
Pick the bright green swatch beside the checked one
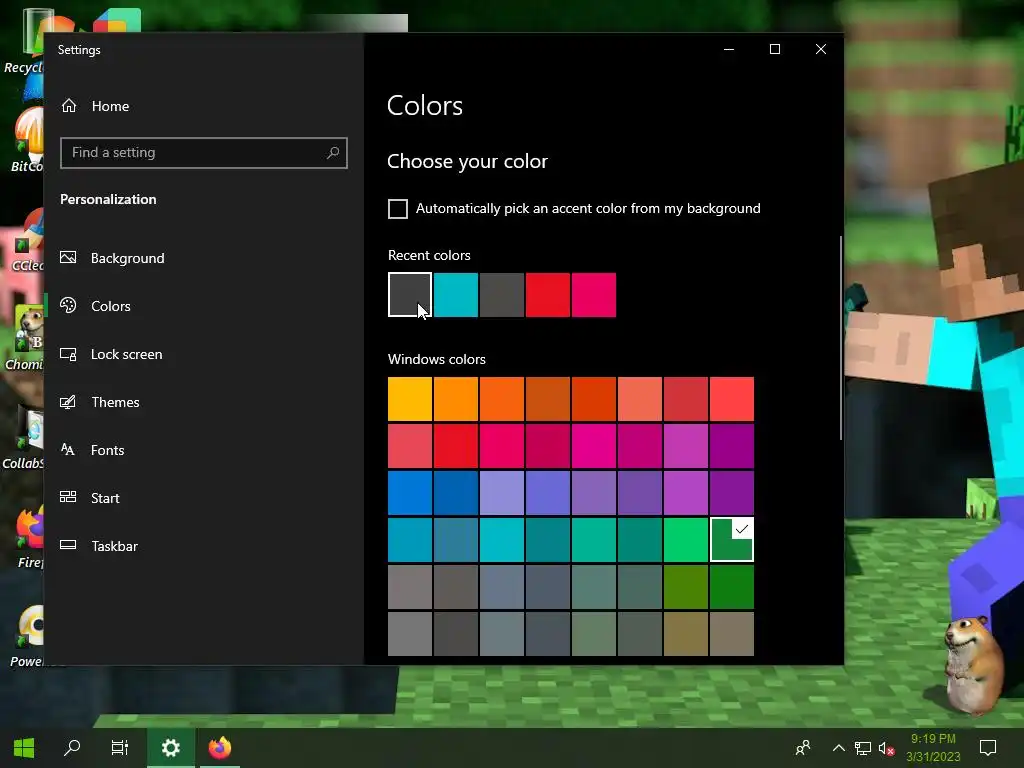686,539
